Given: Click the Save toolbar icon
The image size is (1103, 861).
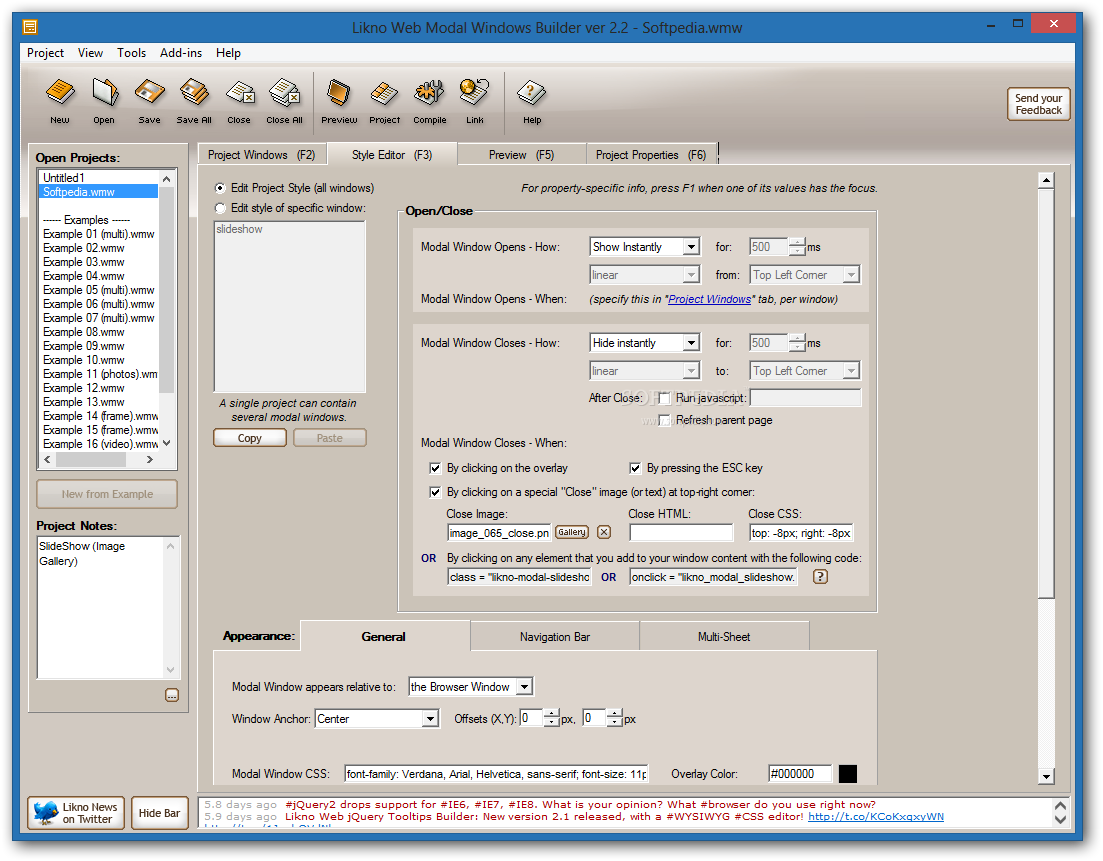Looking at the screenshot, I should (x=149, y=101).
